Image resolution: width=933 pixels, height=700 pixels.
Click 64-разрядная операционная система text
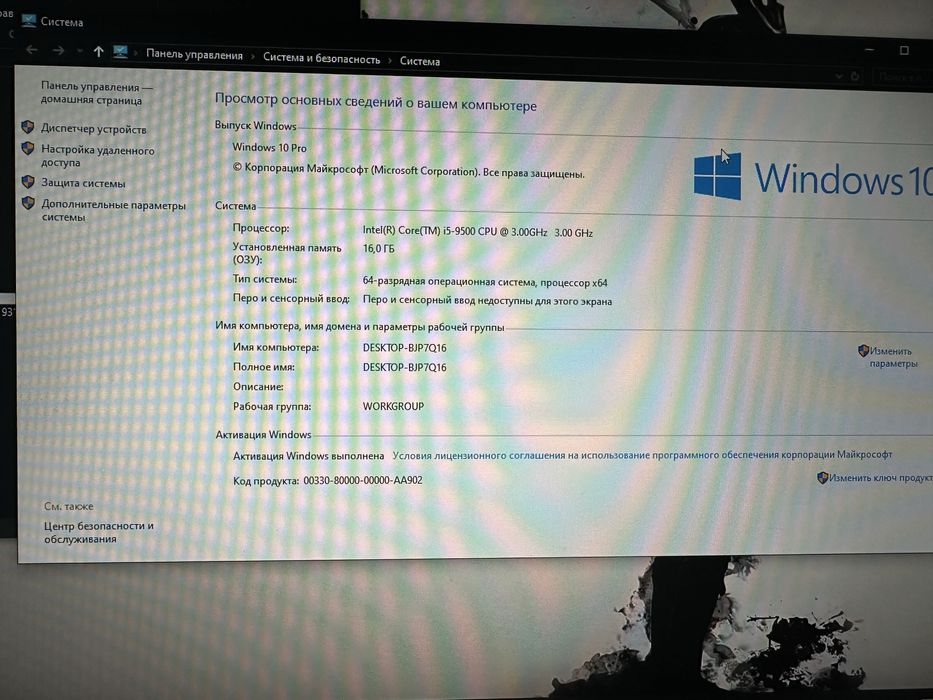coord(485,282)
